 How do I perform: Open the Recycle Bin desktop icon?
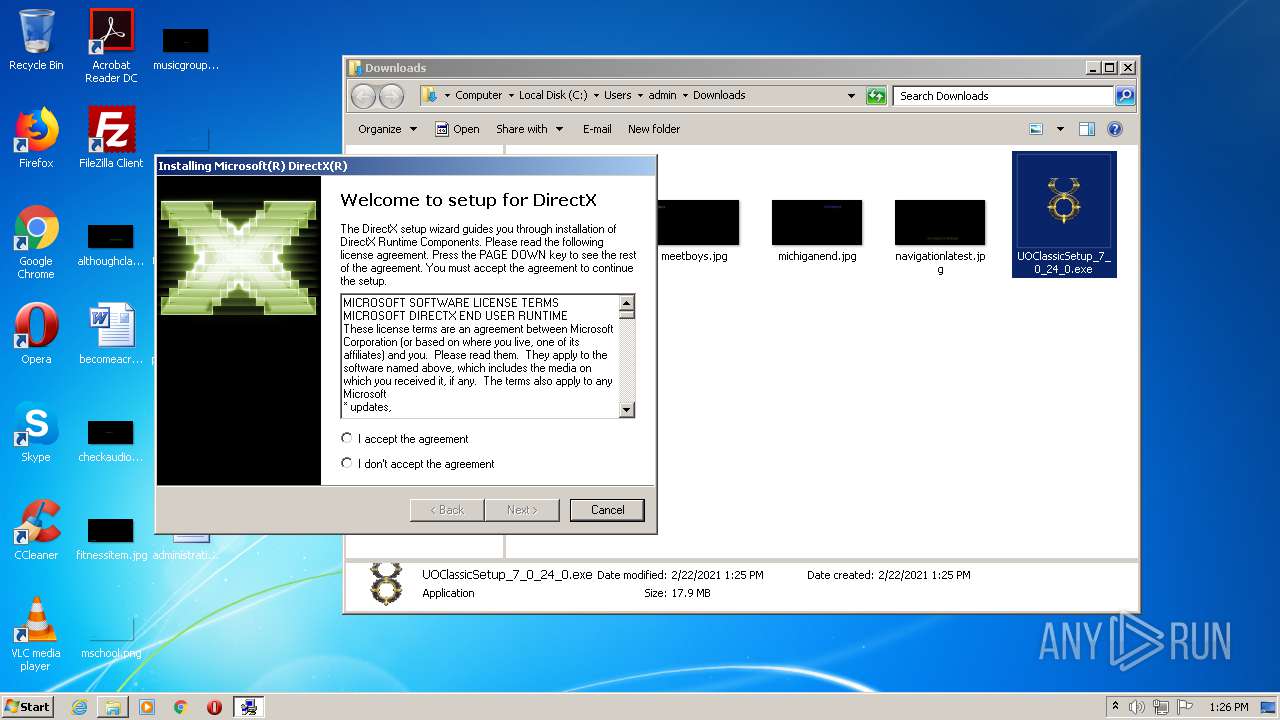coord(36,40)
